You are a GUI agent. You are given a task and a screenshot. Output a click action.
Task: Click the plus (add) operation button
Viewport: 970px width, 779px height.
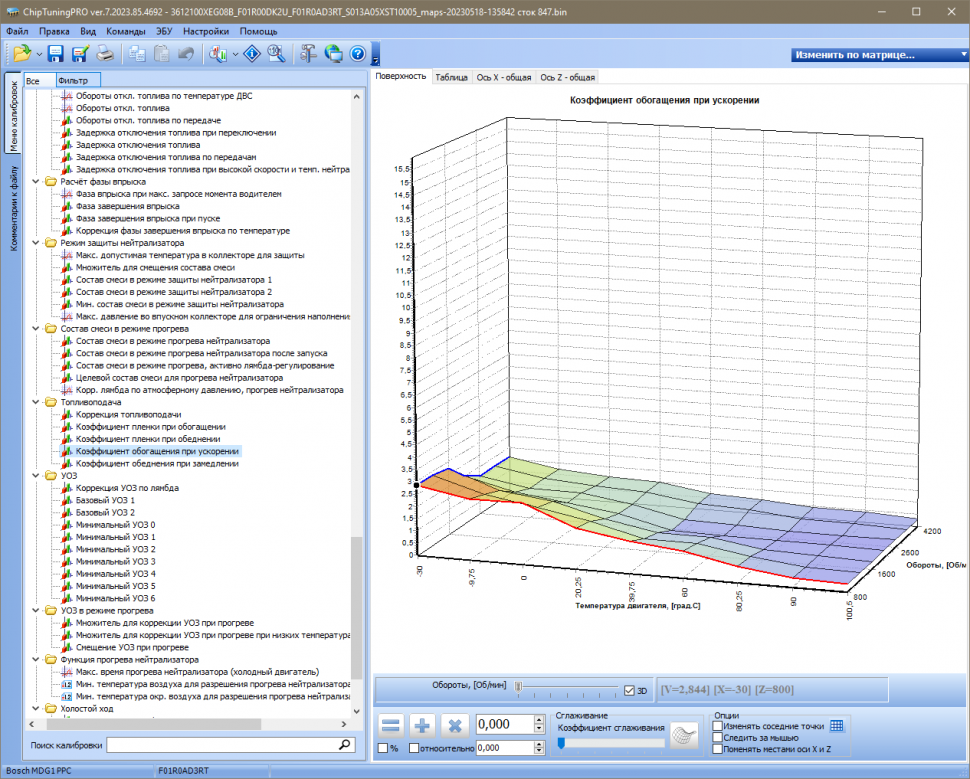click(423, 725)
